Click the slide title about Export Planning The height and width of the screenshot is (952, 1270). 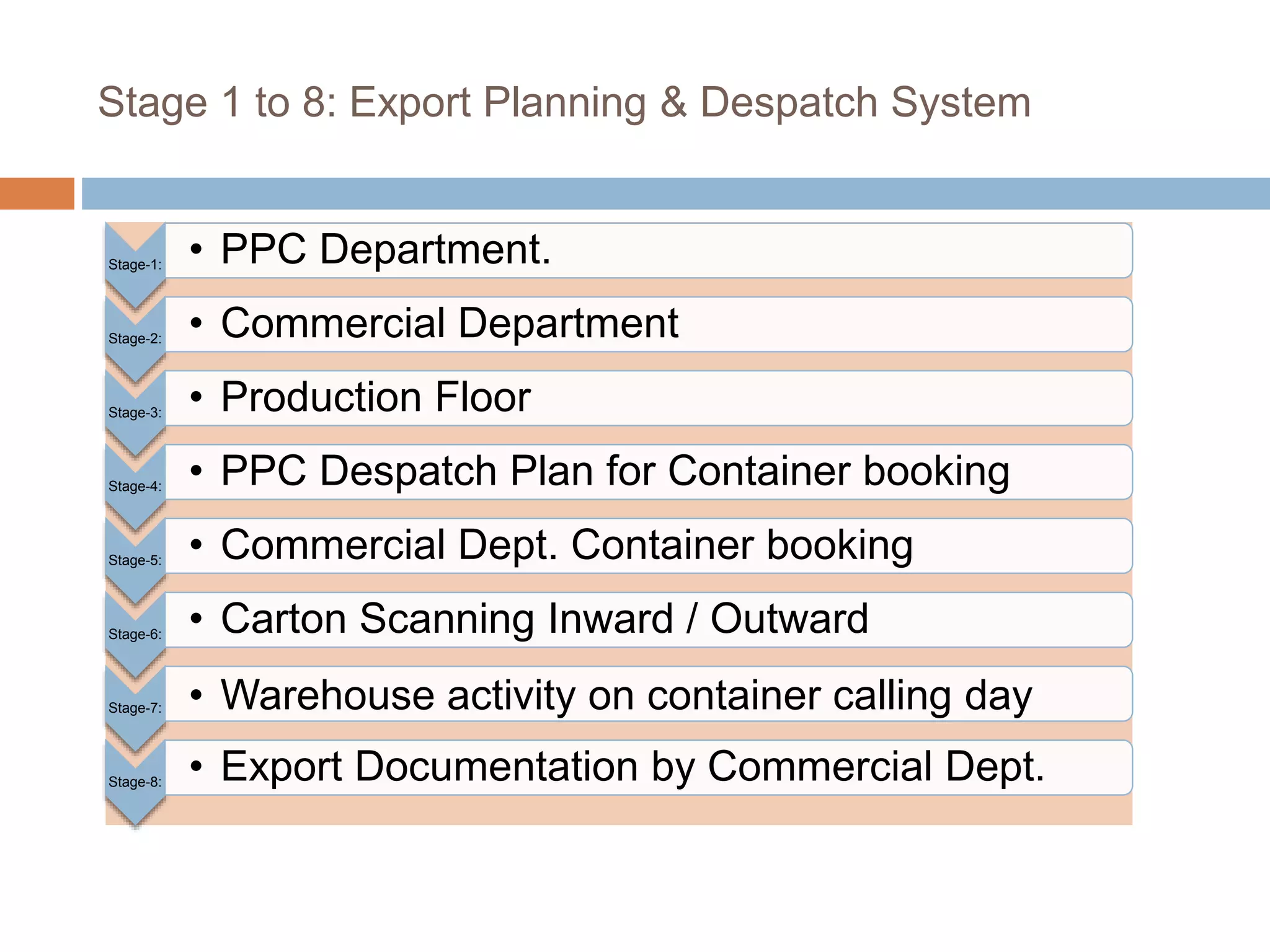pyautogui.click(x=564, y=102)
